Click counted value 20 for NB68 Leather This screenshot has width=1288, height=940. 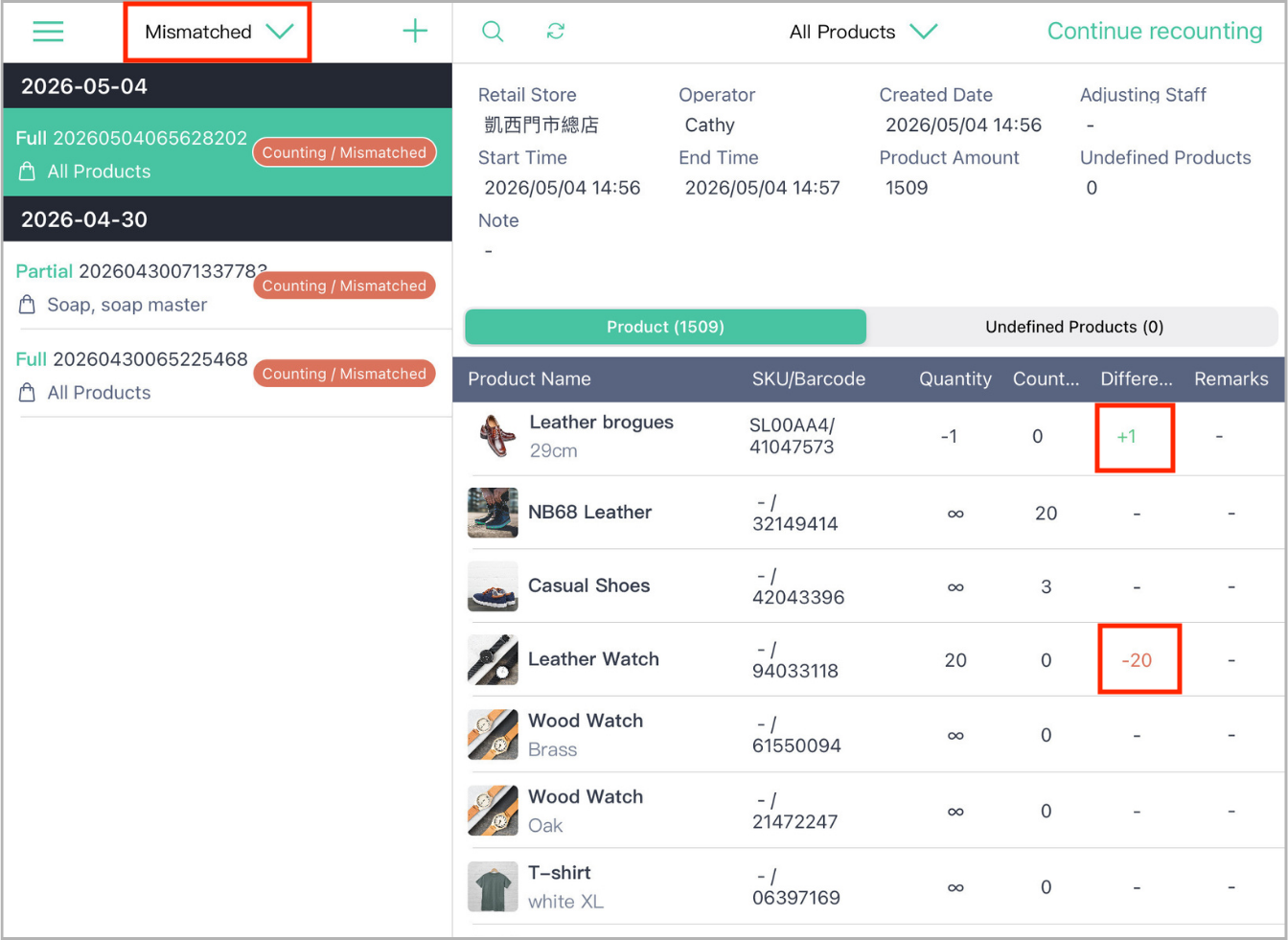(x=1046, y=514)
